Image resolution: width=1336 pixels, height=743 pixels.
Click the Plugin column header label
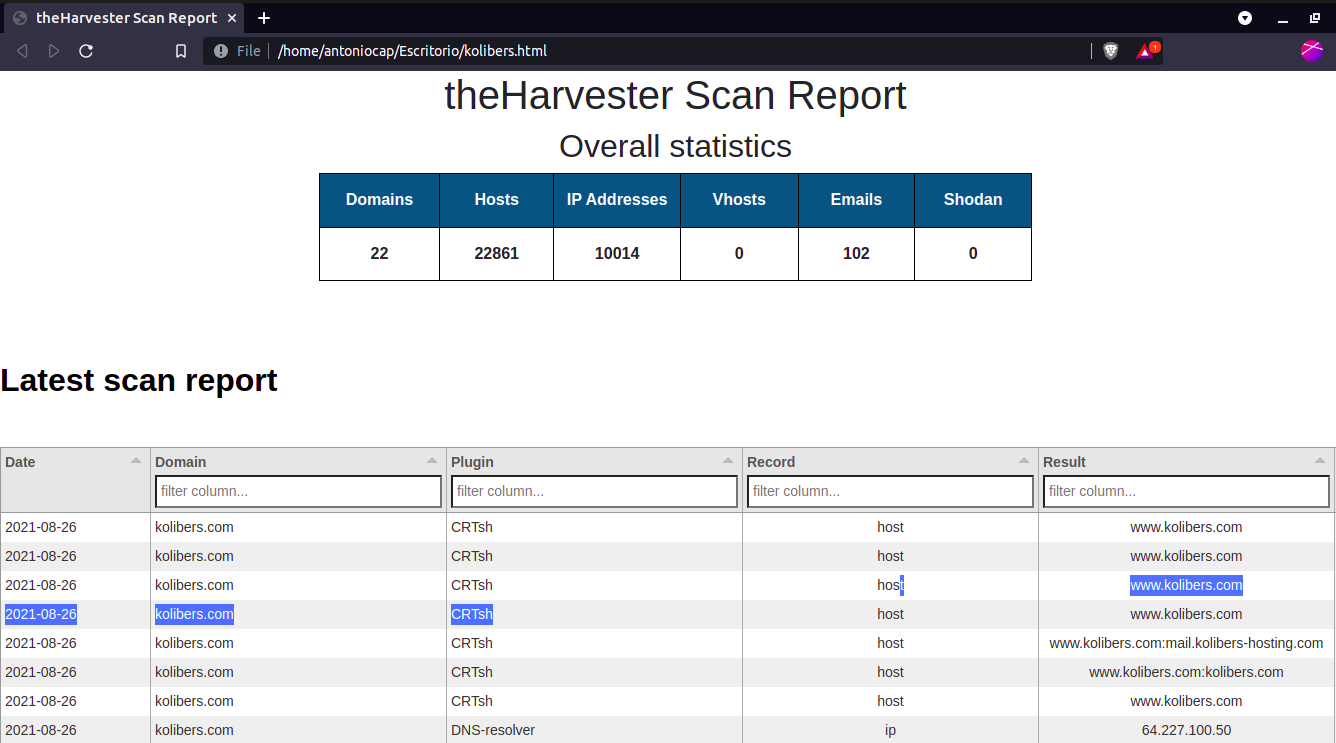pos(472,462)
